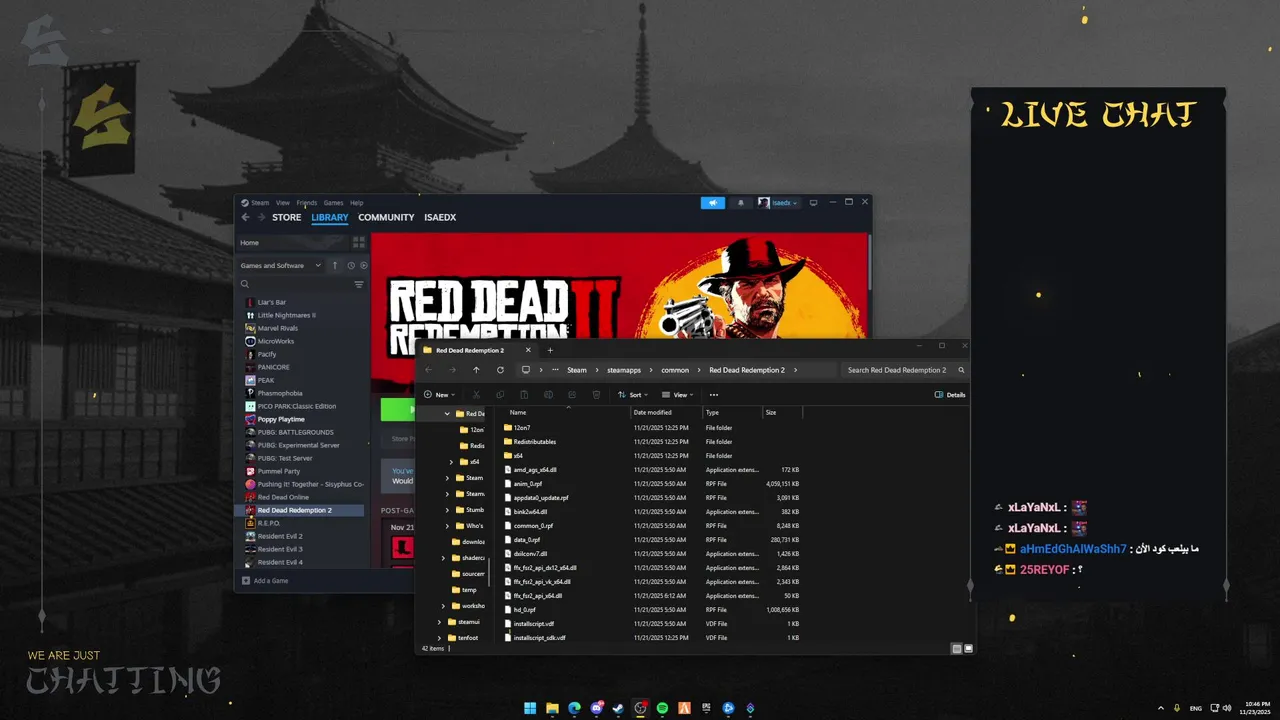Click Home button in Steam library
Image resolution: width=1280 pixels, height=720 pixels.
(292, 242)
